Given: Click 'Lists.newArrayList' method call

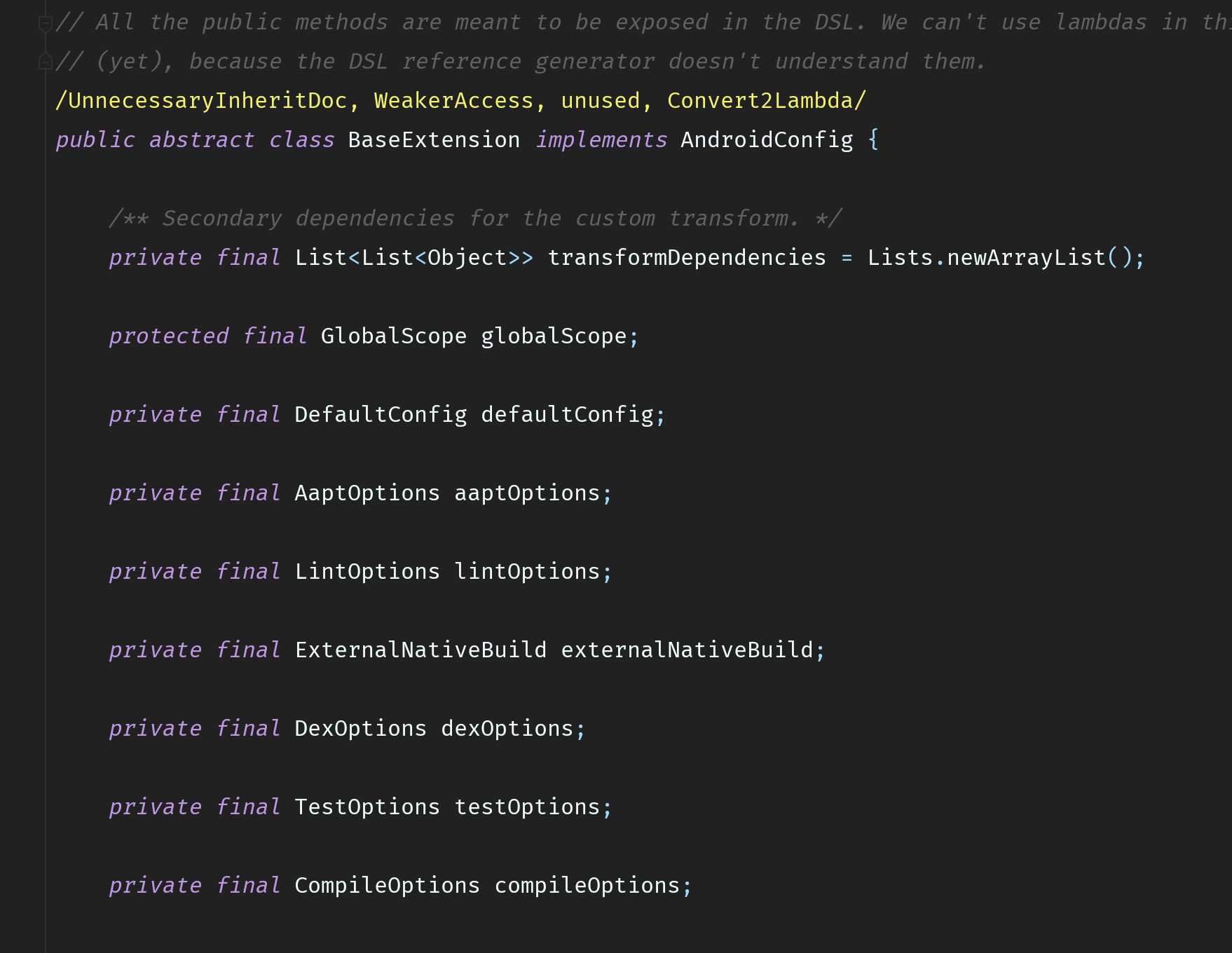Looking at the screenshot, I should coord(986,258).
